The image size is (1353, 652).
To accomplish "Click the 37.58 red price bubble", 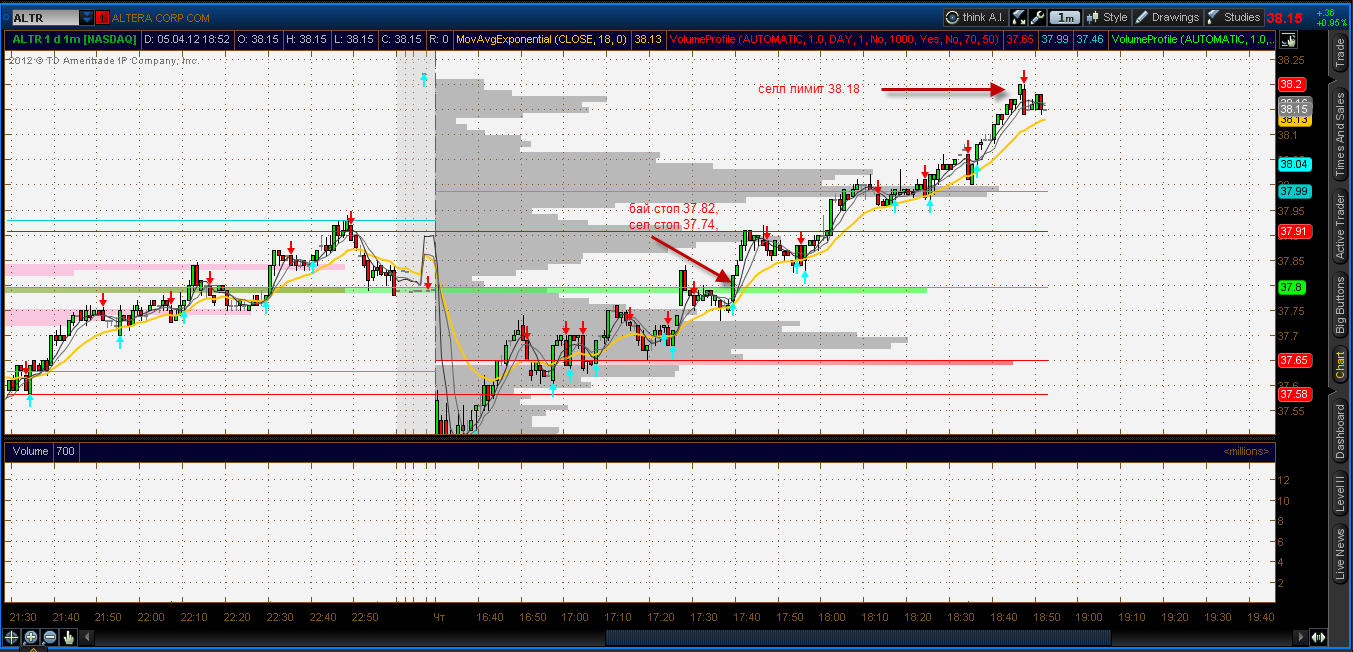I will tap(1294, 394).
